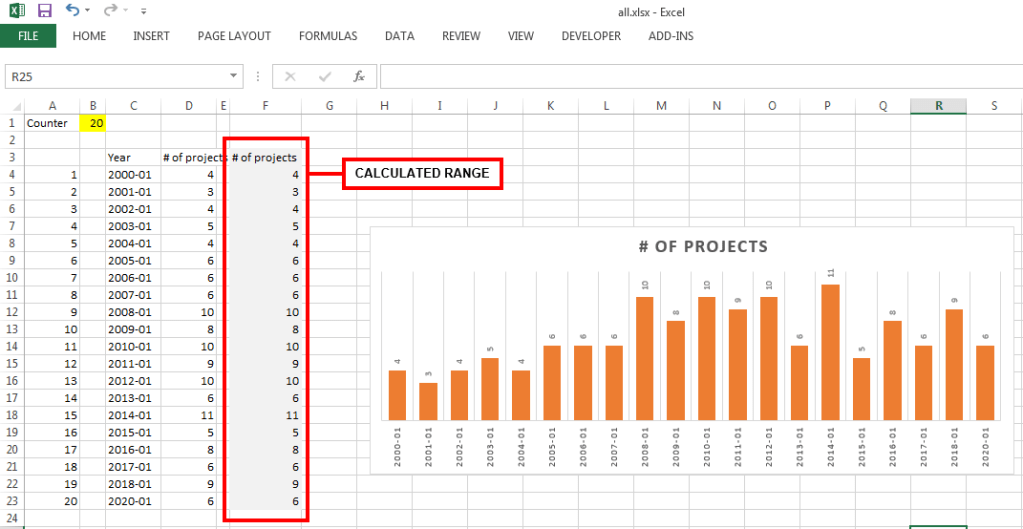The width and height of the screenshot is (1023, 529).
Task: Open Customize Quick Access Toolbar dropdown
Action: click(x=144, y=11)
